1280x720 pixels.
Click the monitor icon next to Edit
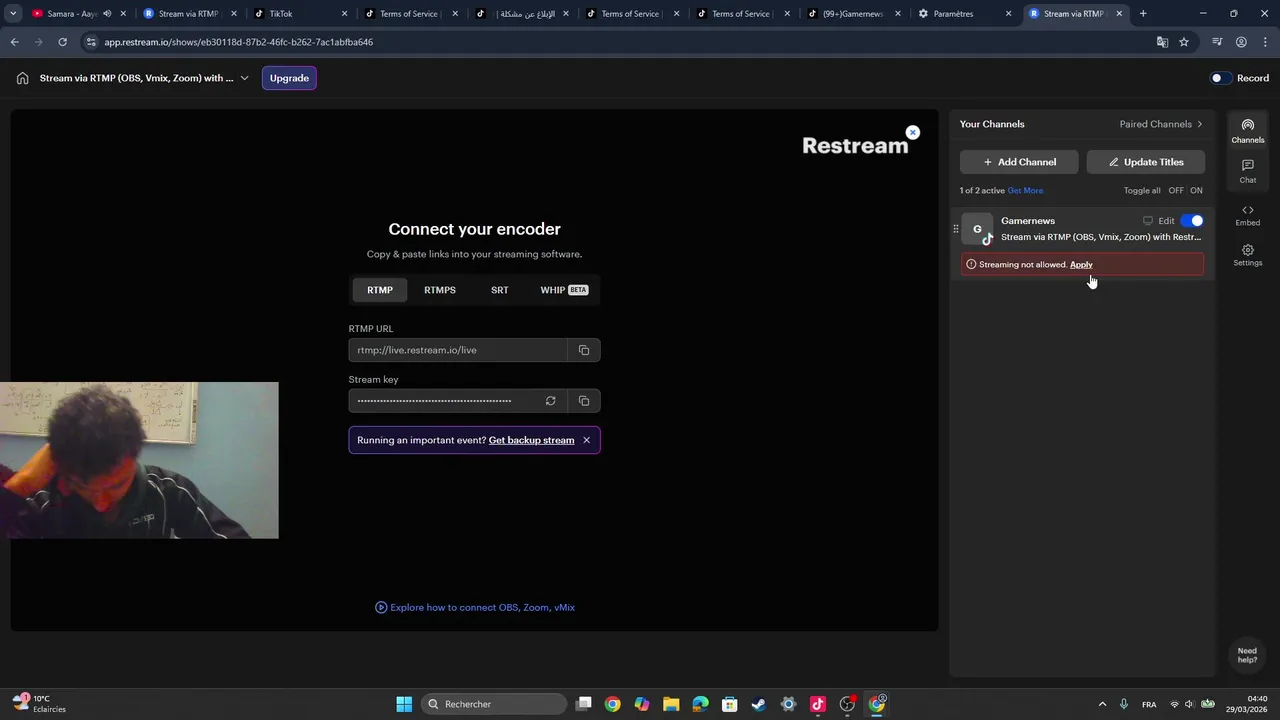[x=1147, y=221]
